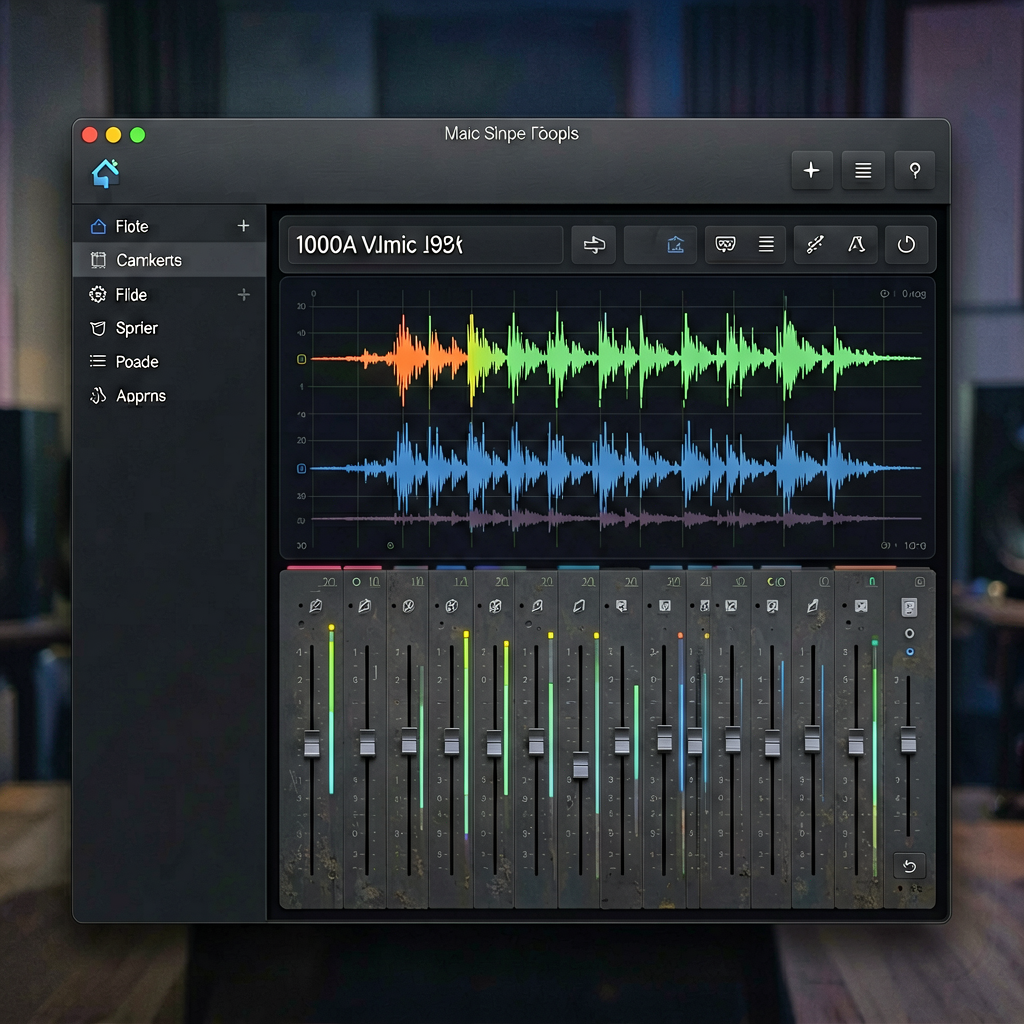Click the pen icon on the second mixer channel
The image size is (1024, 1024).
click(364, 606)
